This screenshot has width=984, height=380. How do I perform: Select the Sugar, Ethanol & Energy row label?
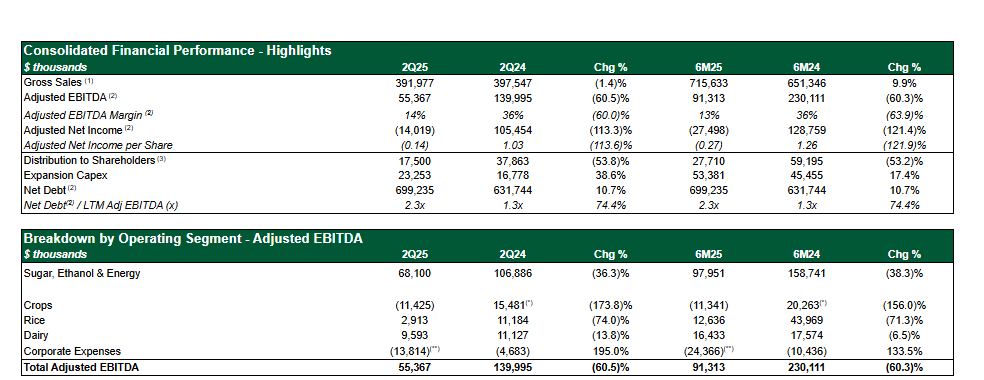[82, 273]
